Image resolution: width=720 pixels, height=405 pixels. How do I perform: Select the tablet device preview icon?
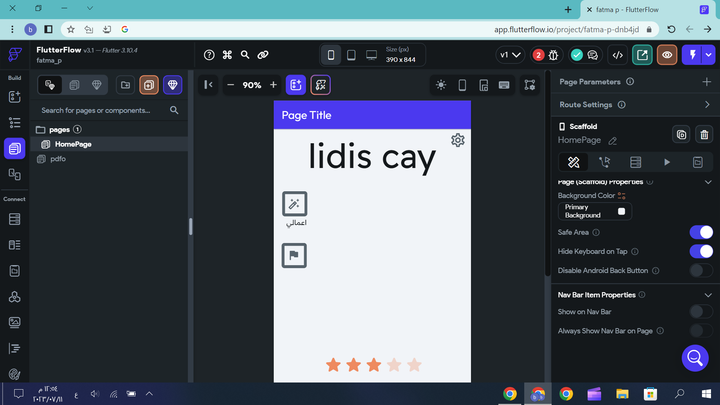click(x=351, y=55)
